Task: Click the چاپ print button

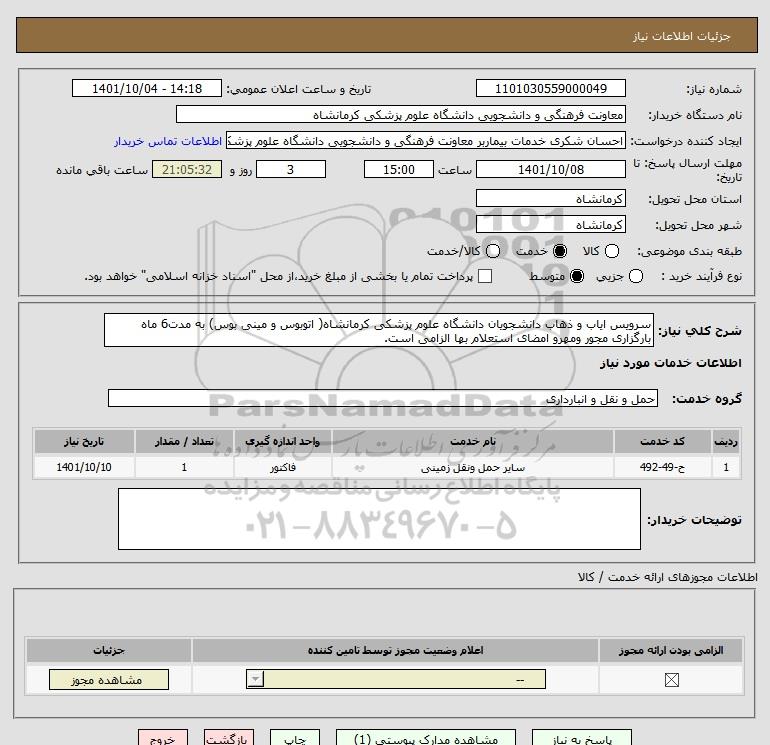Action: pos(295,738)
